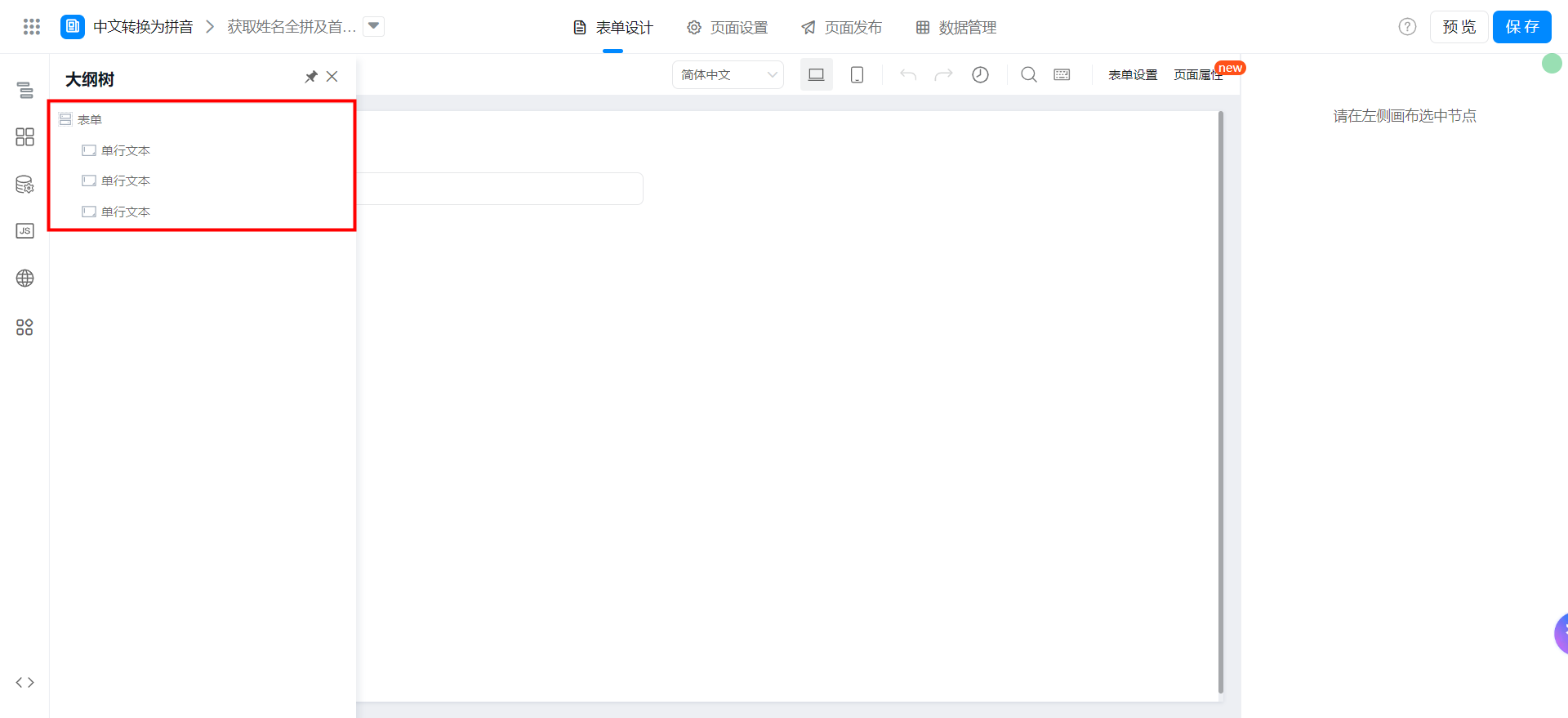Open the search magnifier icon
Screen dimensions: 1568x718
(1029, 75)
